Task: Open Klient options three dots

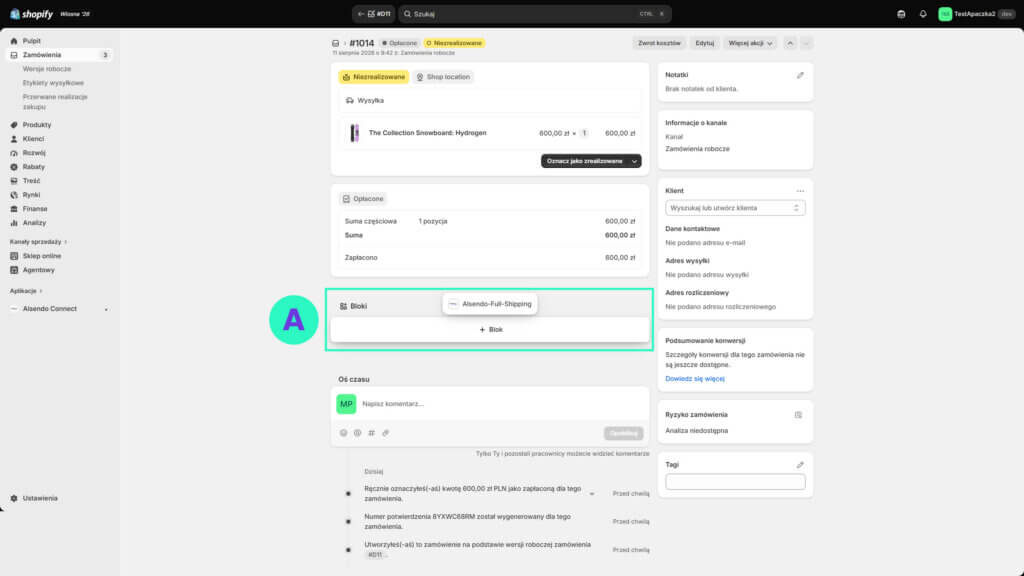Action: [x=800, y=191]
